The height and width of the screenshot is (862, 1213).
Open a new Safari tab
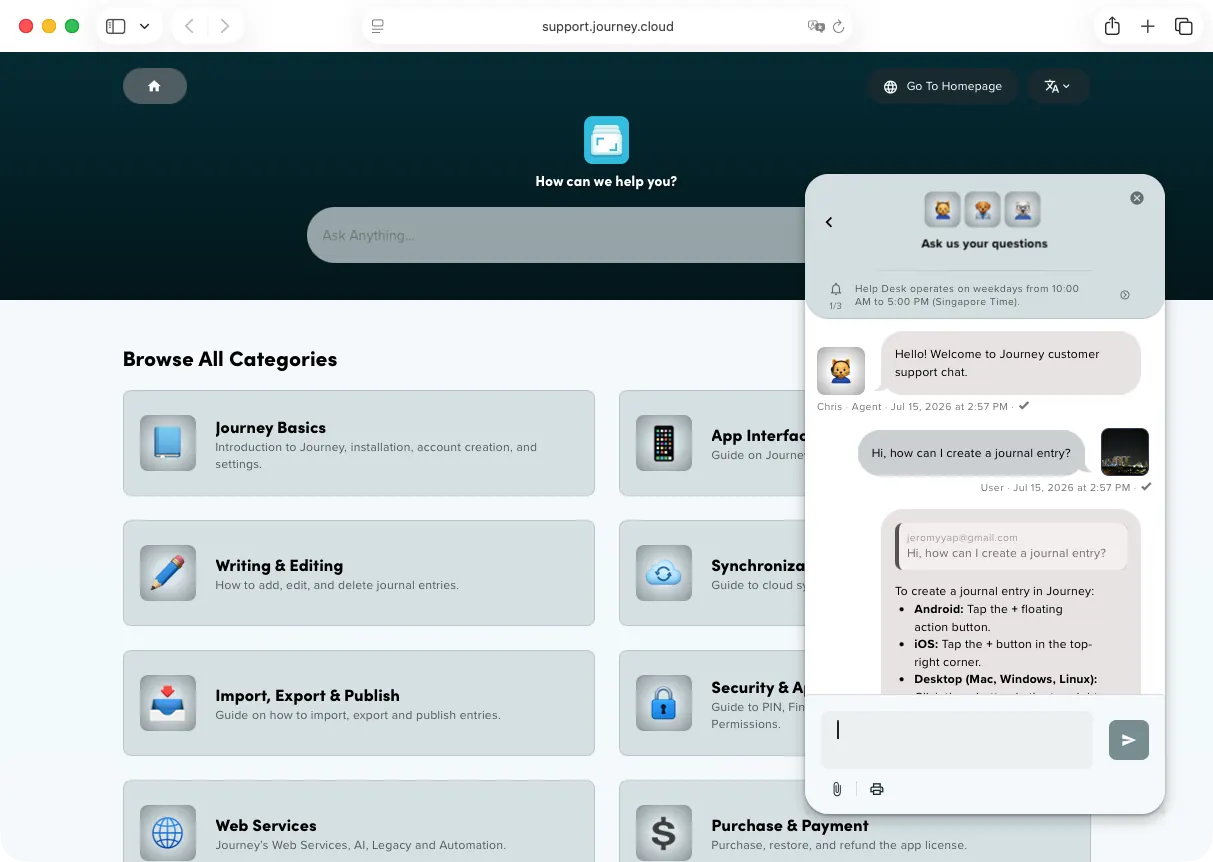tap(1148, 27)
